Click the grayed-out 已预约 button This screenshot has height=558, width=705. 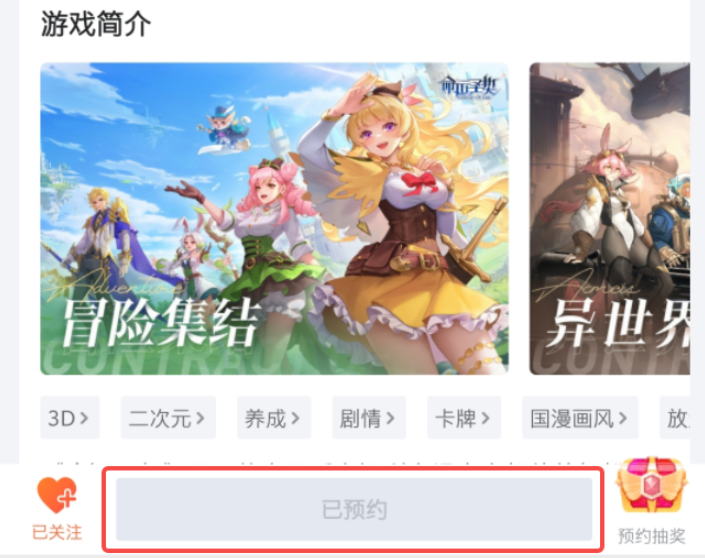tap(354, 509)
